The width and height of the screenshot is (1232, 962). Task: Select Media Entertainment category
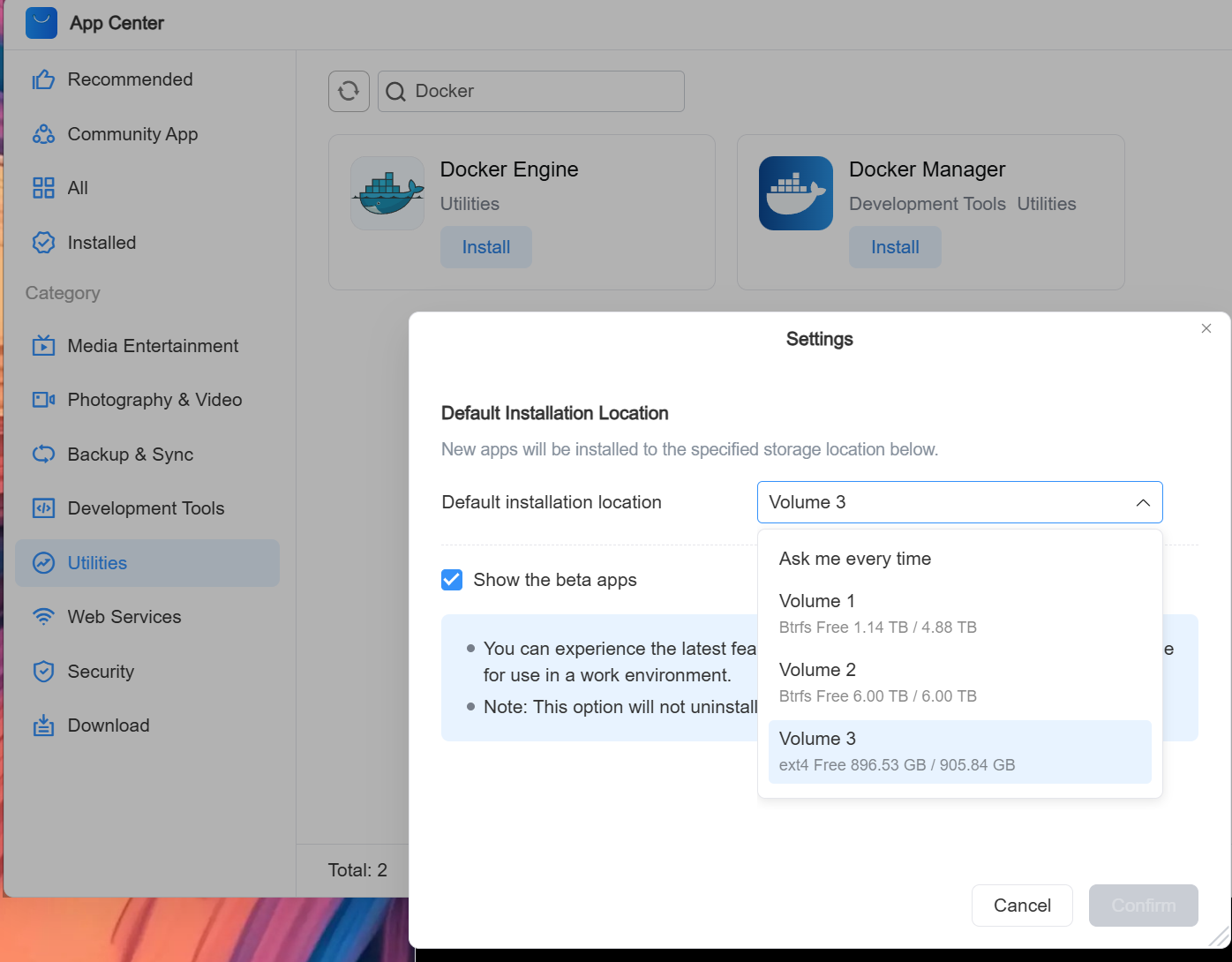point(147,346)
